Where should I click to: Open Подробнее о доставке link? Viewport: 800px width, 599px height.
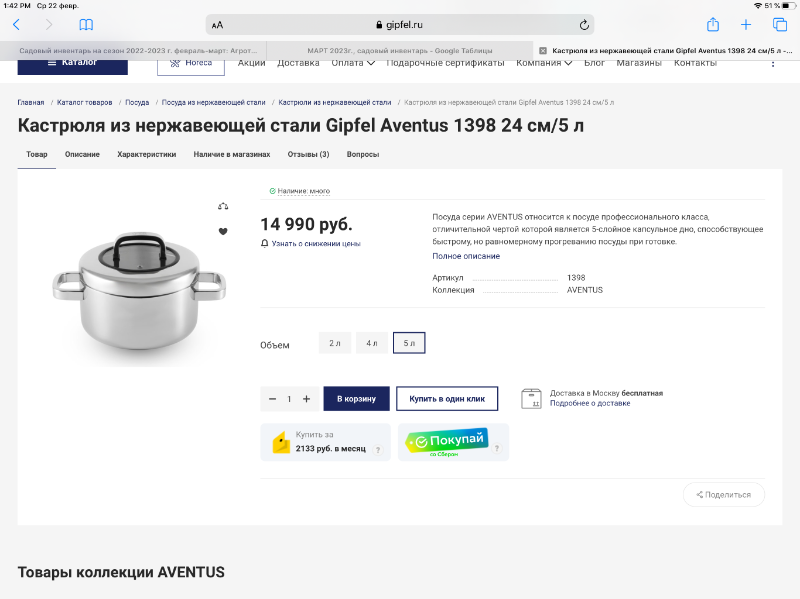[x=590, y=403]
